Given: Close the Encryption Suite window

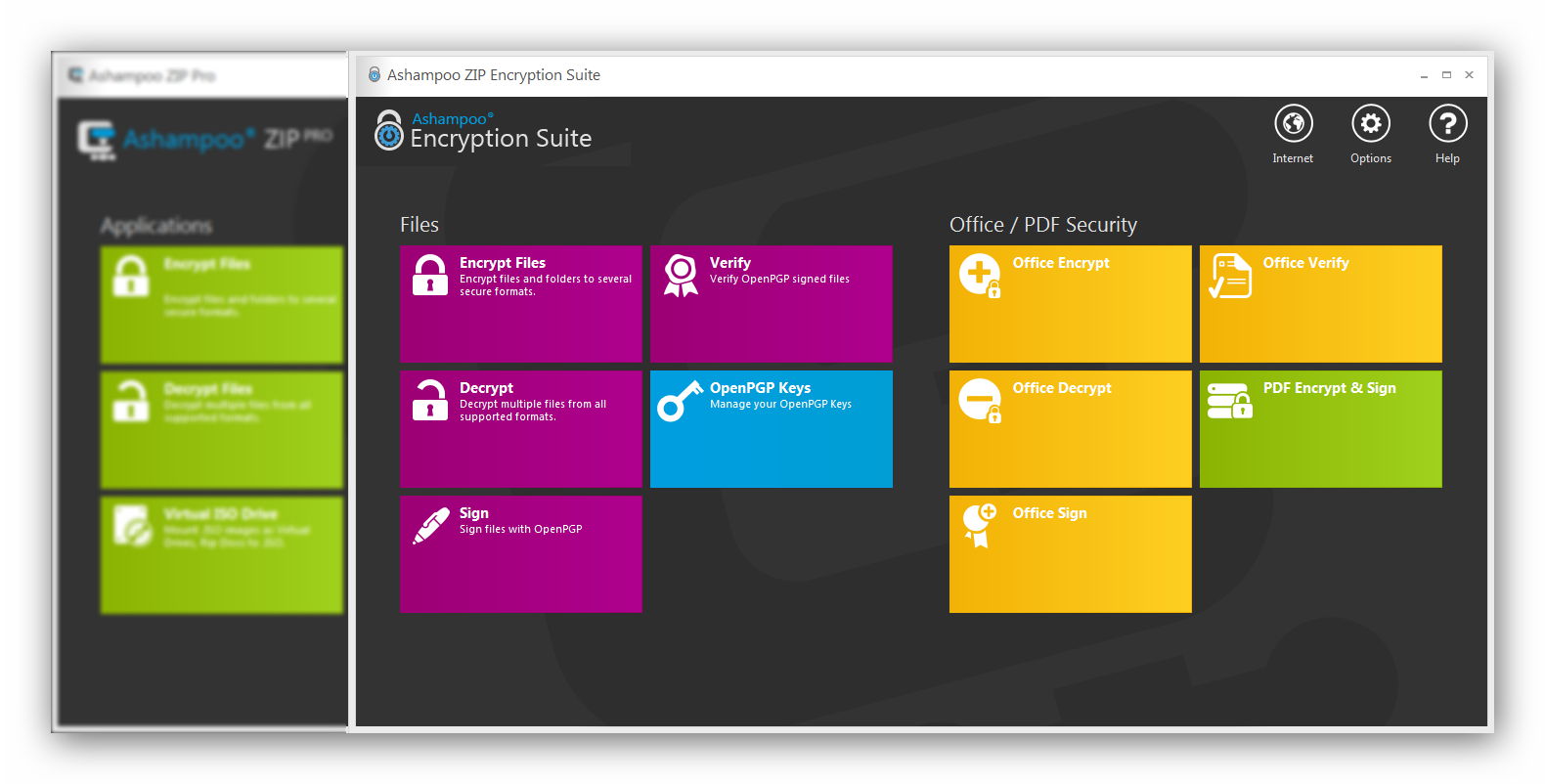Looking at the screenshot, I should 1469,75.
